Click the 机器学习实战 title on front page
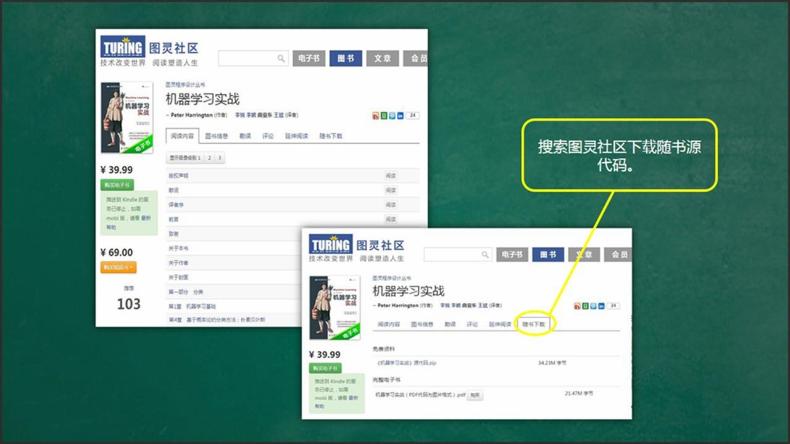Image resolution: width=790 pixels, height=444 pixels. 408,291
